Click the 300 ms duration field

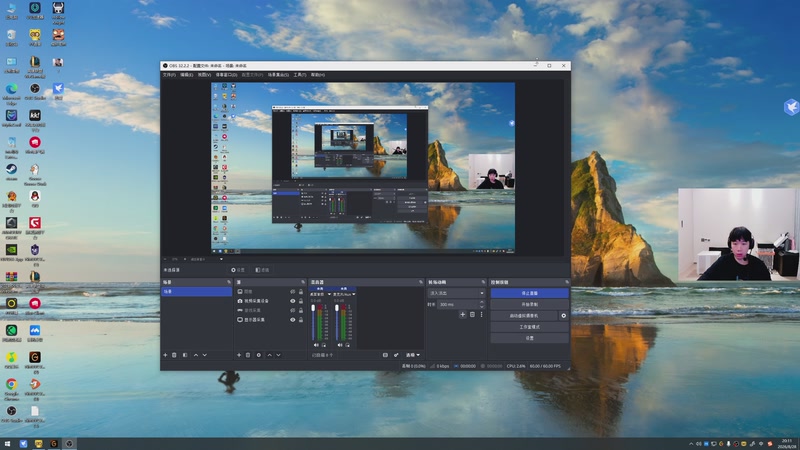tap(459, 305)
